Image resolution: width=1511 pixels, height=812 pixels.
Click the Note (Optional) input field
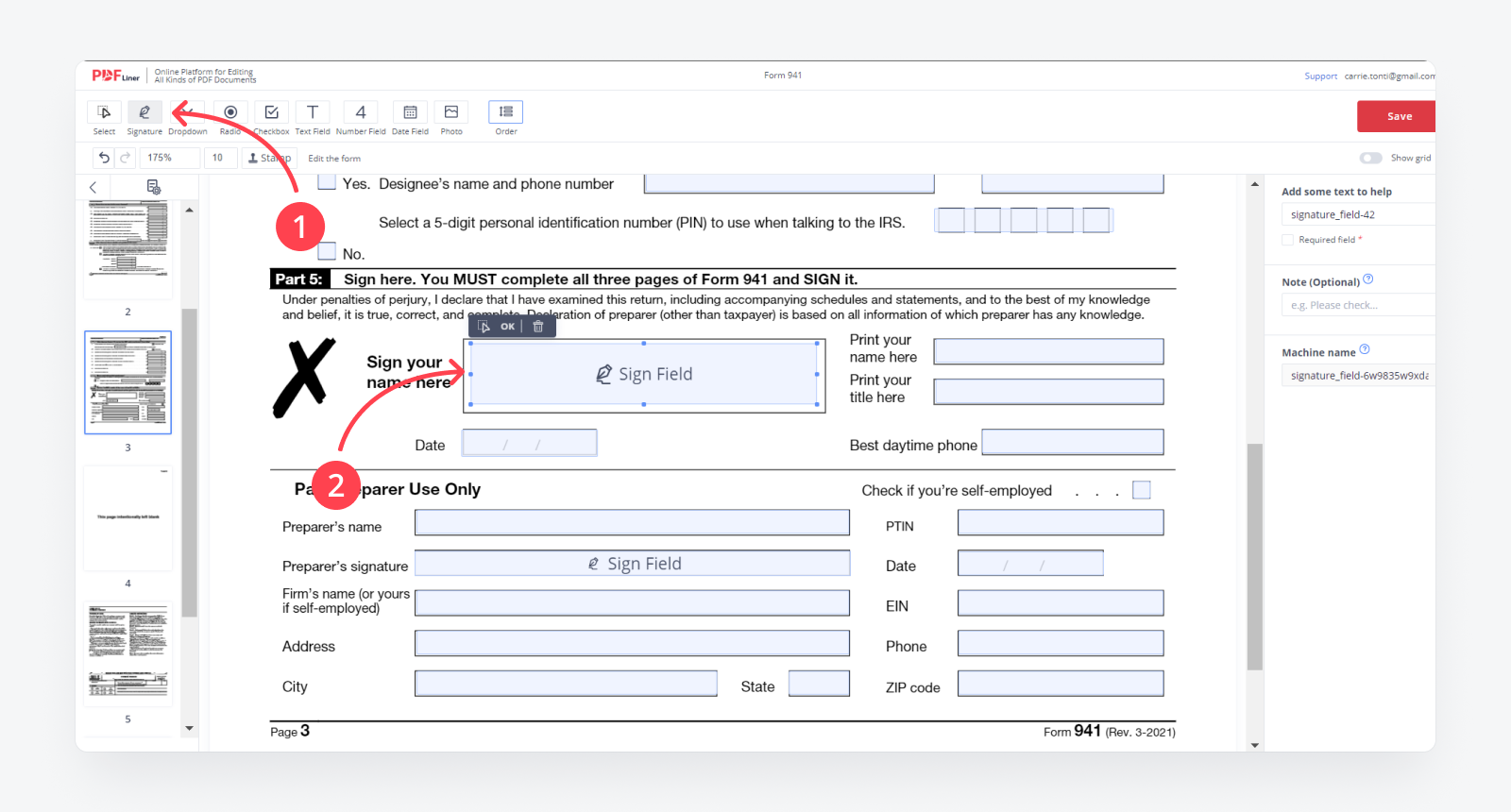coord(1357,305)
